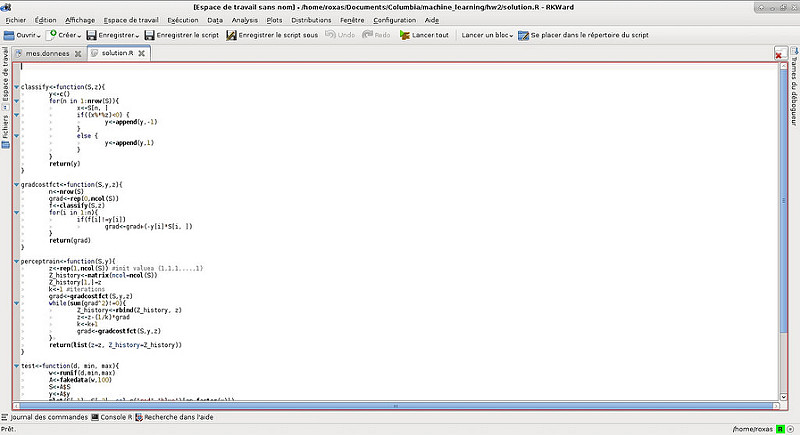Open the Aide menu
This screenshot has height=435, width=800.
tap(432, 20)
